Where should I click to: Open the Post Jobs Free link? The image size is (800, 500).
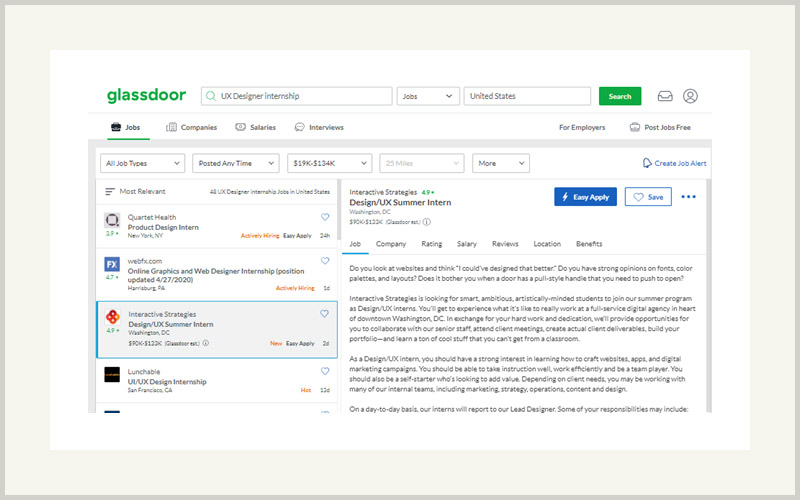(660, 127)
